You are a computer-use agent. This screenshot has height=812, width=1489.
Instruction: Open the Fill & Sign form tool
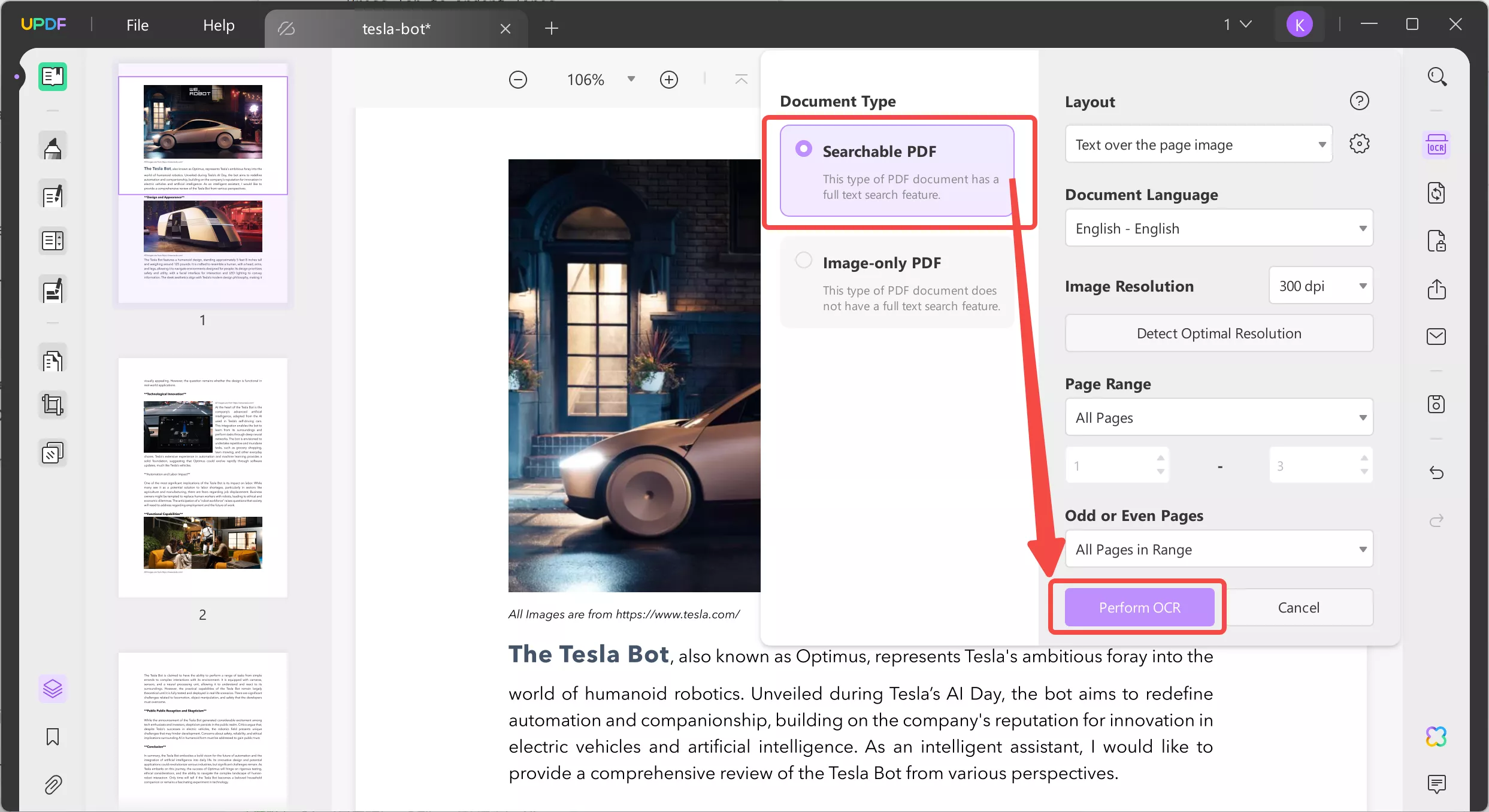coord(53,290)
